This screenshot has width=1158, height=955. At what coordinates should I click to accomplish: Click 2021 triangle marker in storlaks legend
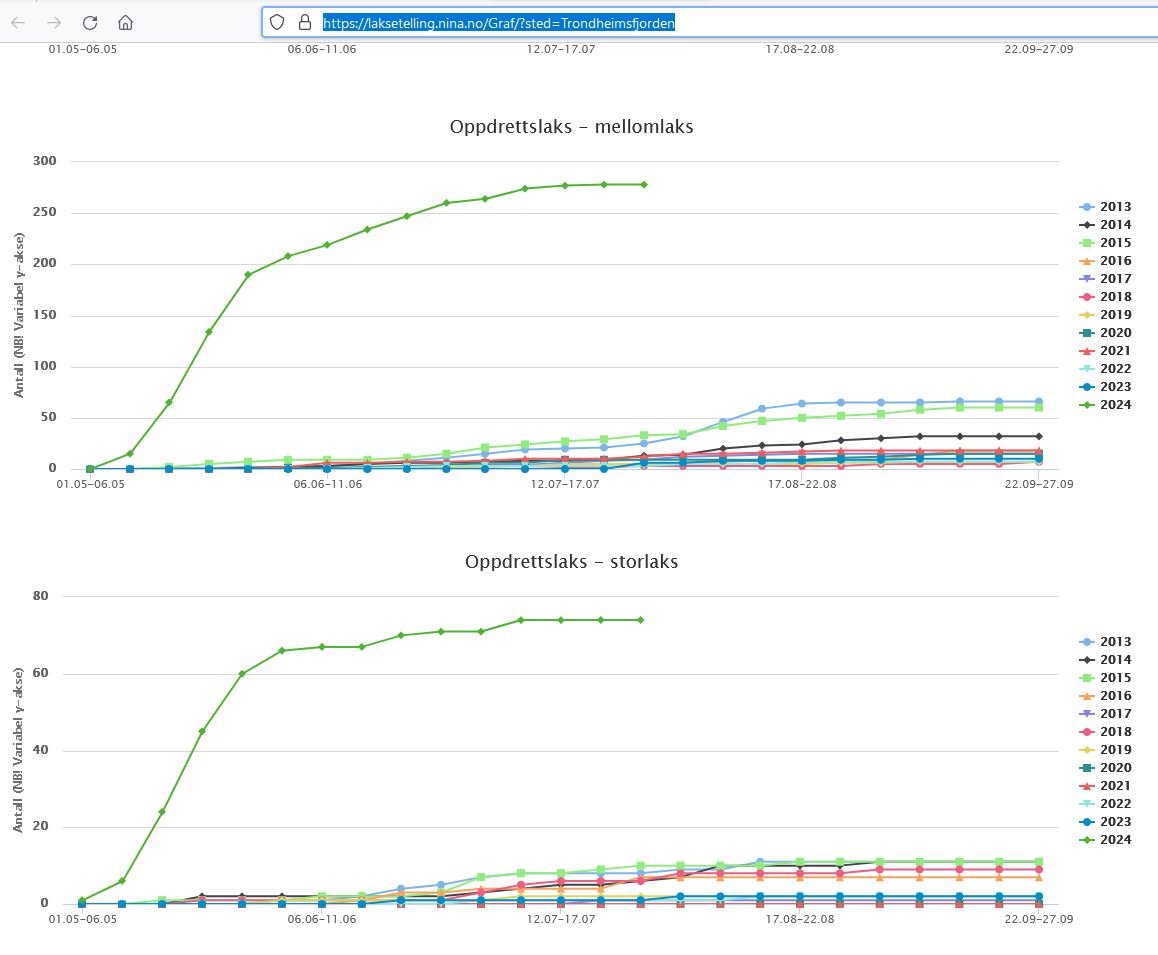pos(1086,786)
